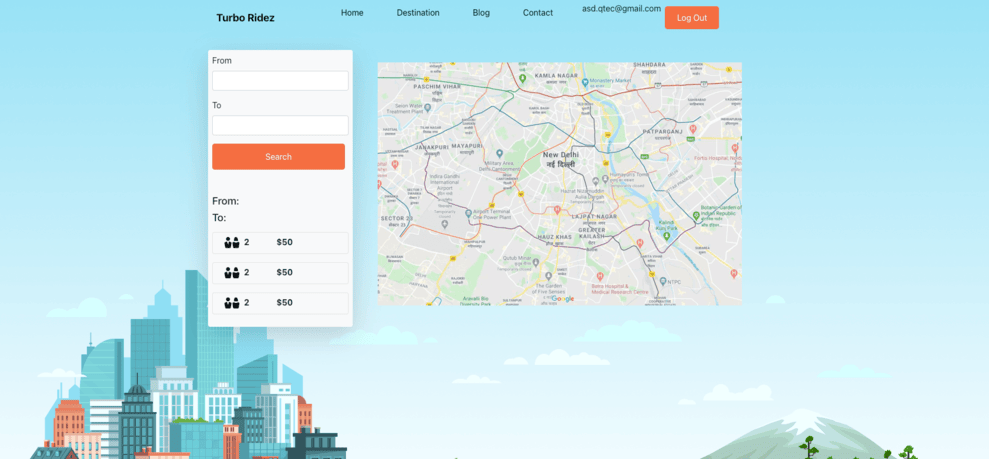Open the Home menu item
Image resolution: width=989 pixels, height=459 pixels.
[352, 13]
